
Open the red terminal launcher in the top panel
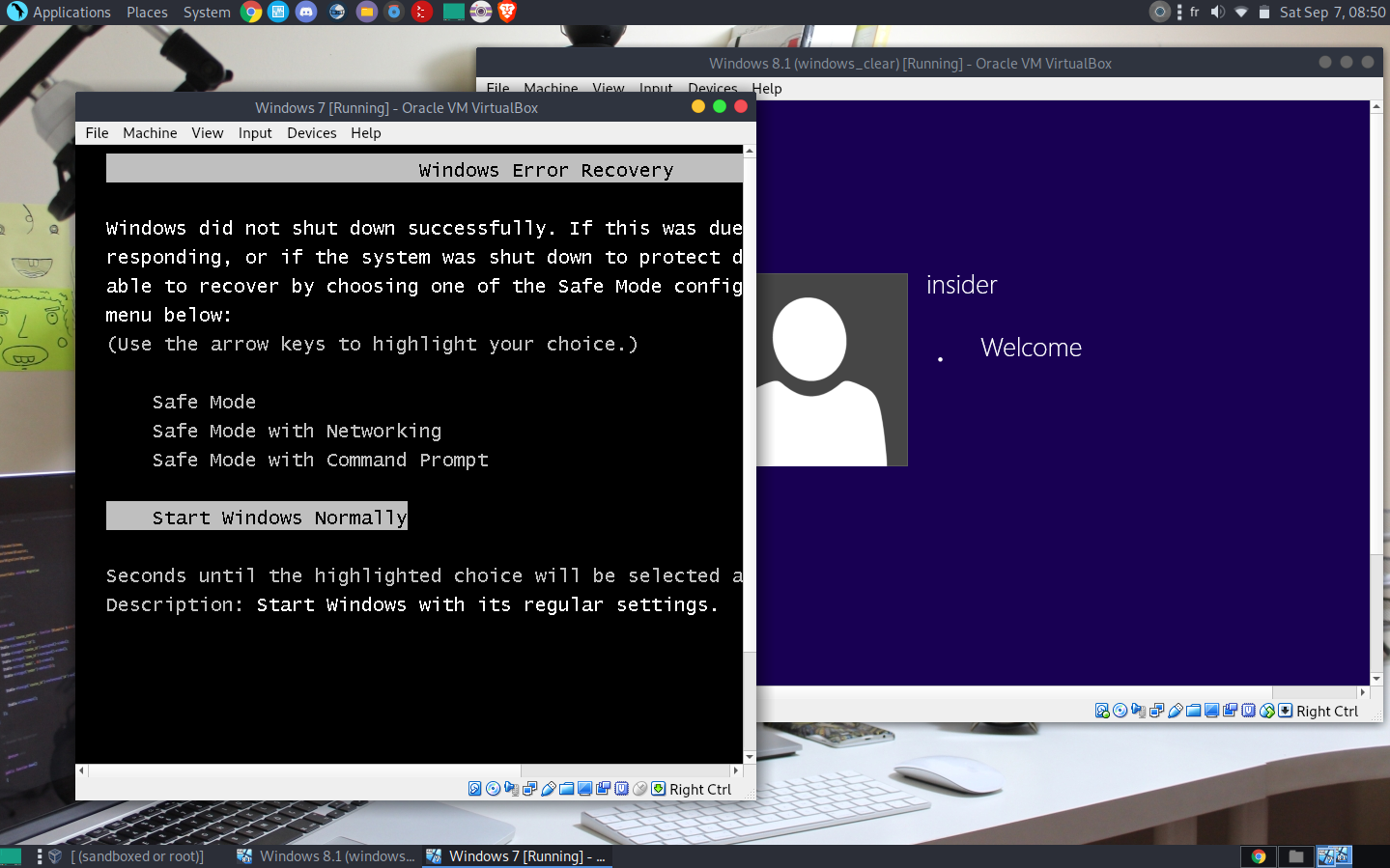point(422,12)
